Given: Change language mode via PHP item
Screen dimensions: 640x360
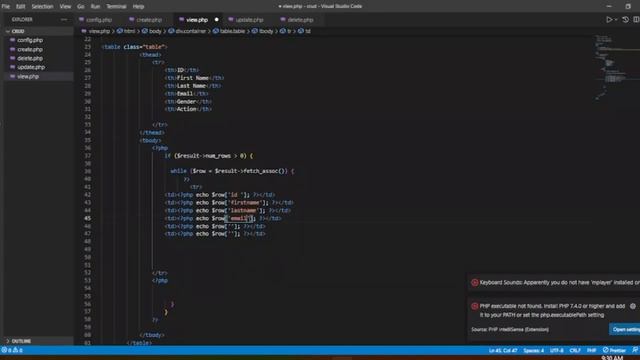Looking at the screenshot, I should click(591, 350).
